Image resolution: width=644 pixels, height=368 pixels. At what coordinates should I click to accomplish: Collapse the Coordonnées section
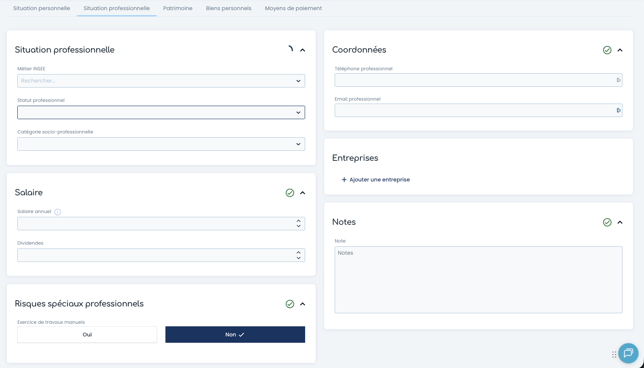(620, 50)
